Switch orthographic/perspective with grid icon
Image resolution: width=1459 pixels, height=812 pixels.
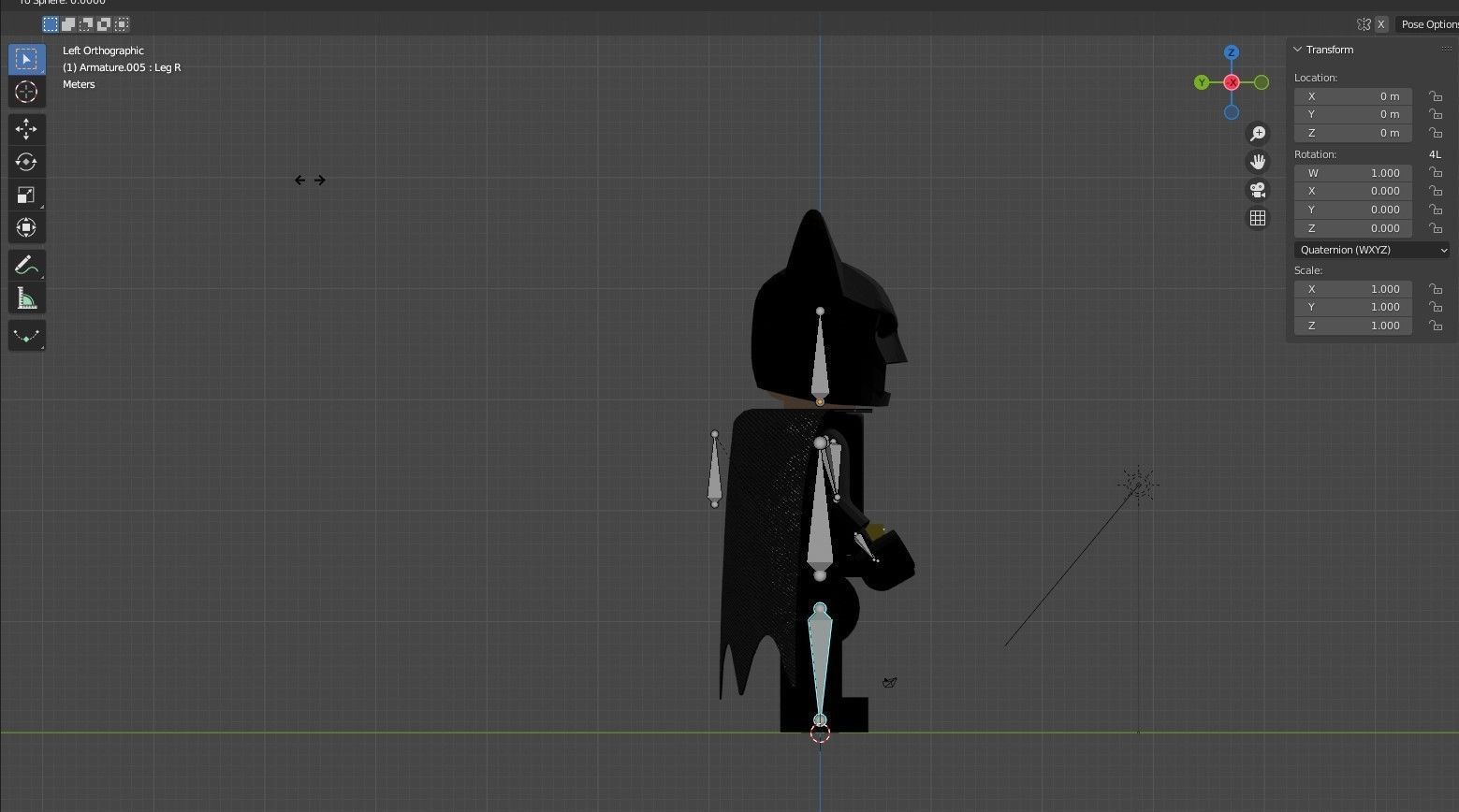1258,218
